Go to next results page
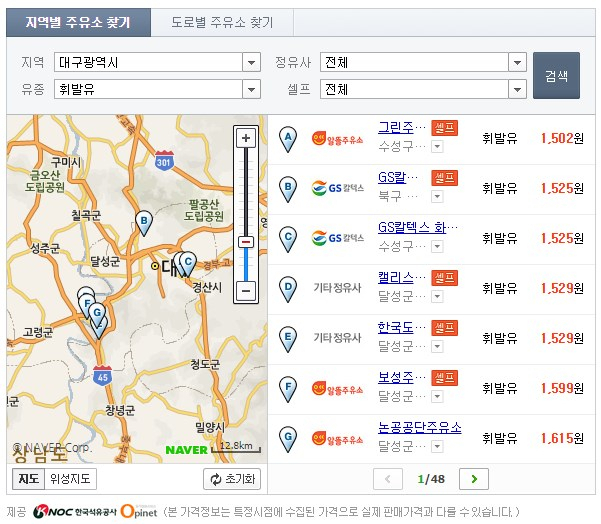Viewport: 601px width, 524px height. coord(474,479)
